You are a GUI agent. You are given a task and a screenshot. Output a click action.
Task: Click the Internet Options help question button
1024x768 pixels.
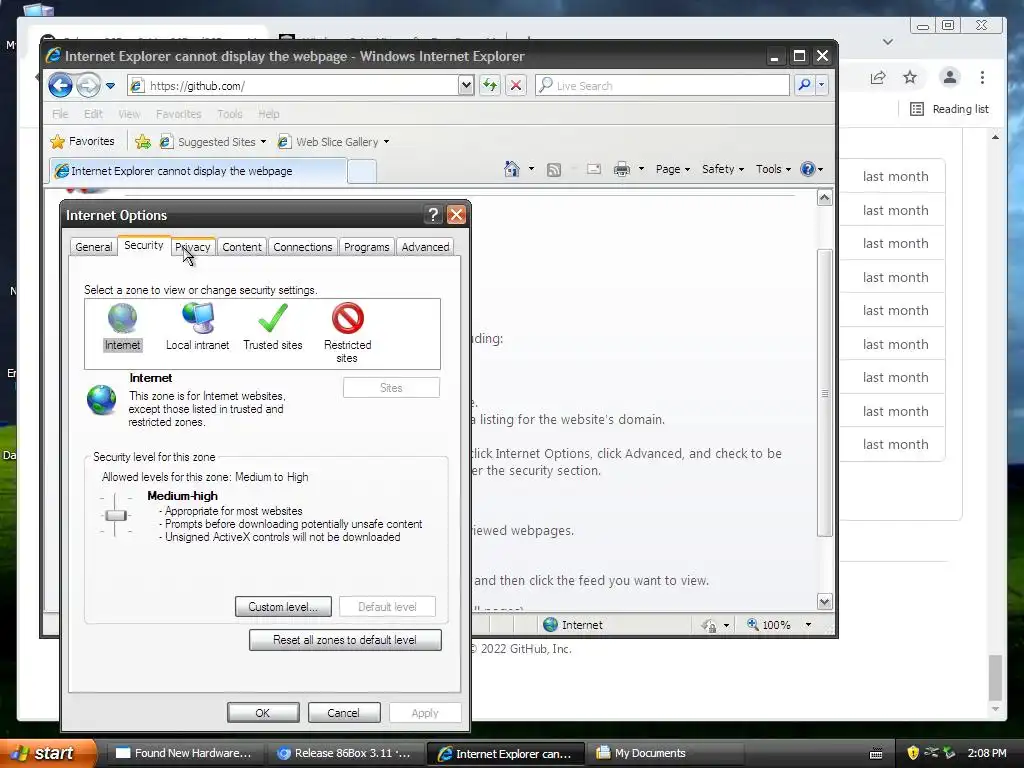(432, 215)
